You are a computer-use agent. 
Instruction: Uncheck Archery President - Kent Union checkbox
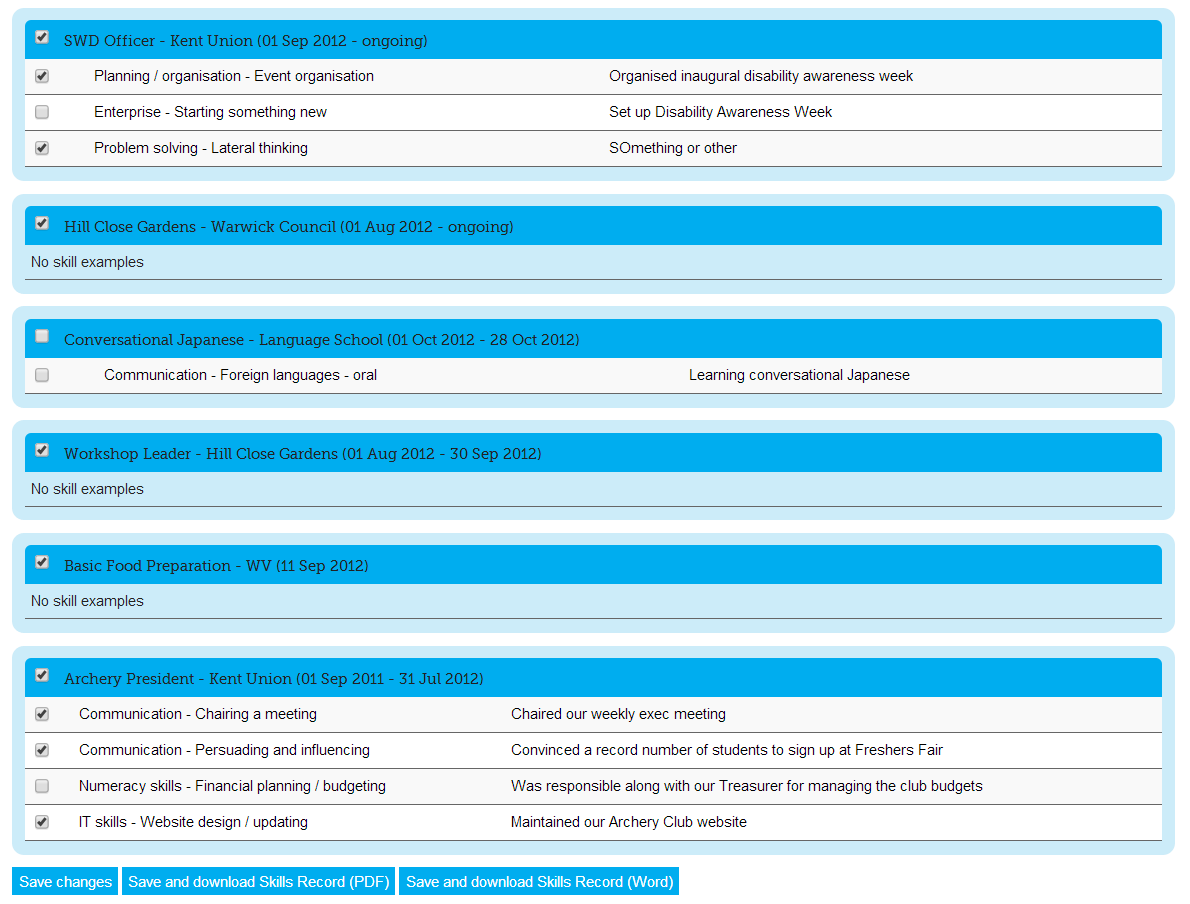42,676
